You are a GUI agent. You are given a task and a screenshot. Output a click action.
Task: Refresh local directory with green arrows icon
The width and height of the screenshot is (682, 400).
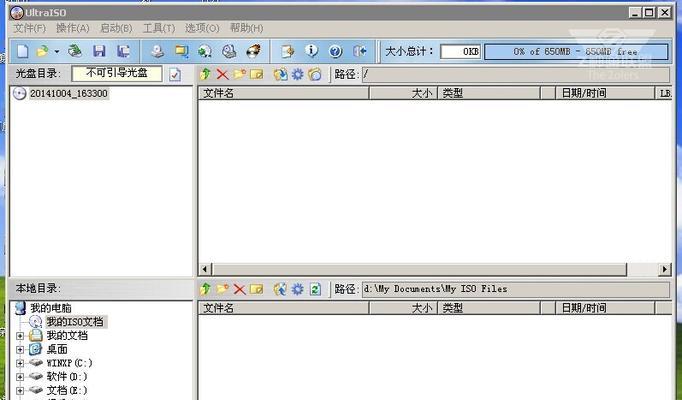click(x=315, y=289)
